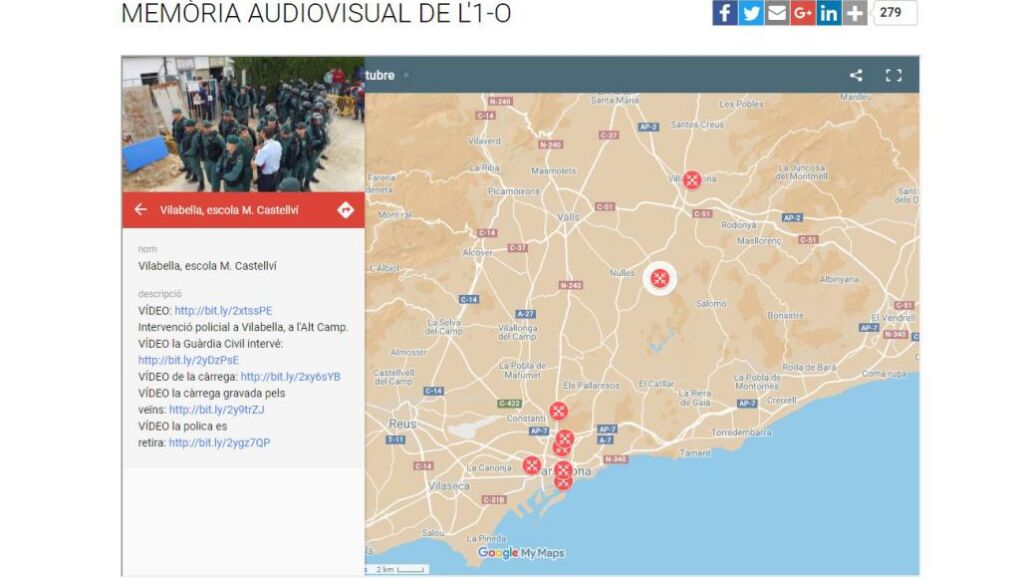
Task: Click the LinkedIn share icon
Action: (828, 13)
